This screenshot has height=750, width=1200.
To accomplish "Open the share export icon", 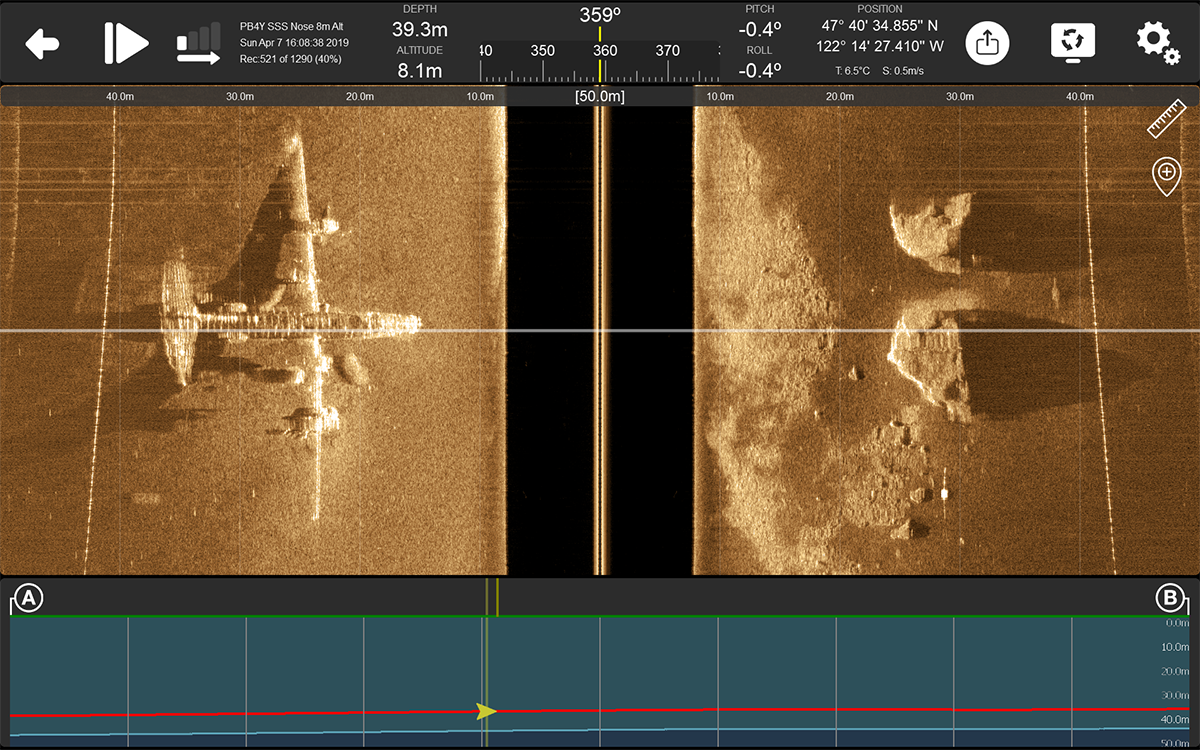I will point(987,43).
